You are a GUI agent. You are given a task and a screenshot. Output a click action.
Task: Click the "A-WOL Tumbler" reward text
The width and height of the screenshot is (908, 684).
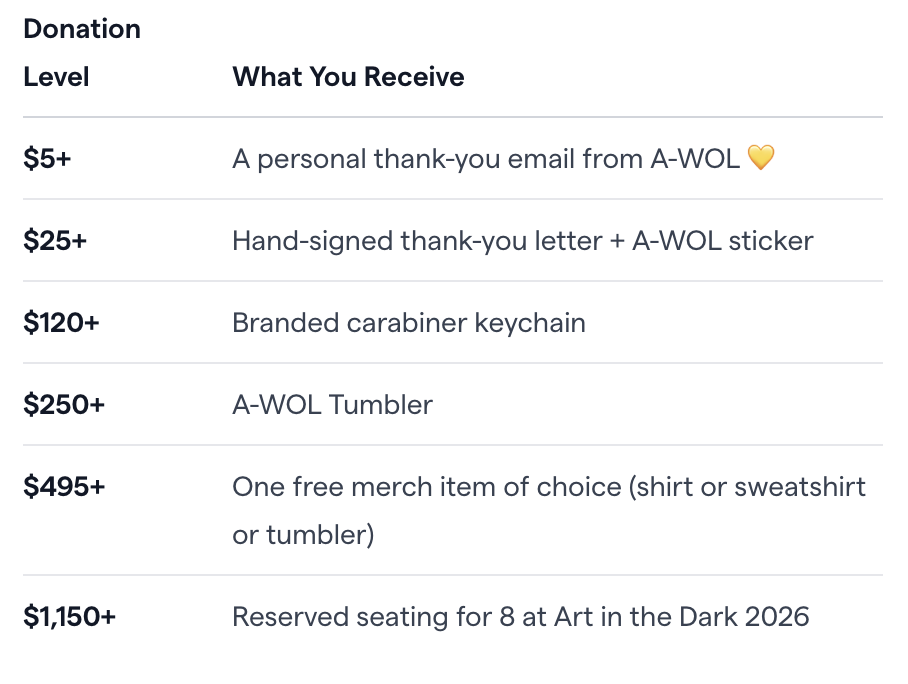coord(332,405)
